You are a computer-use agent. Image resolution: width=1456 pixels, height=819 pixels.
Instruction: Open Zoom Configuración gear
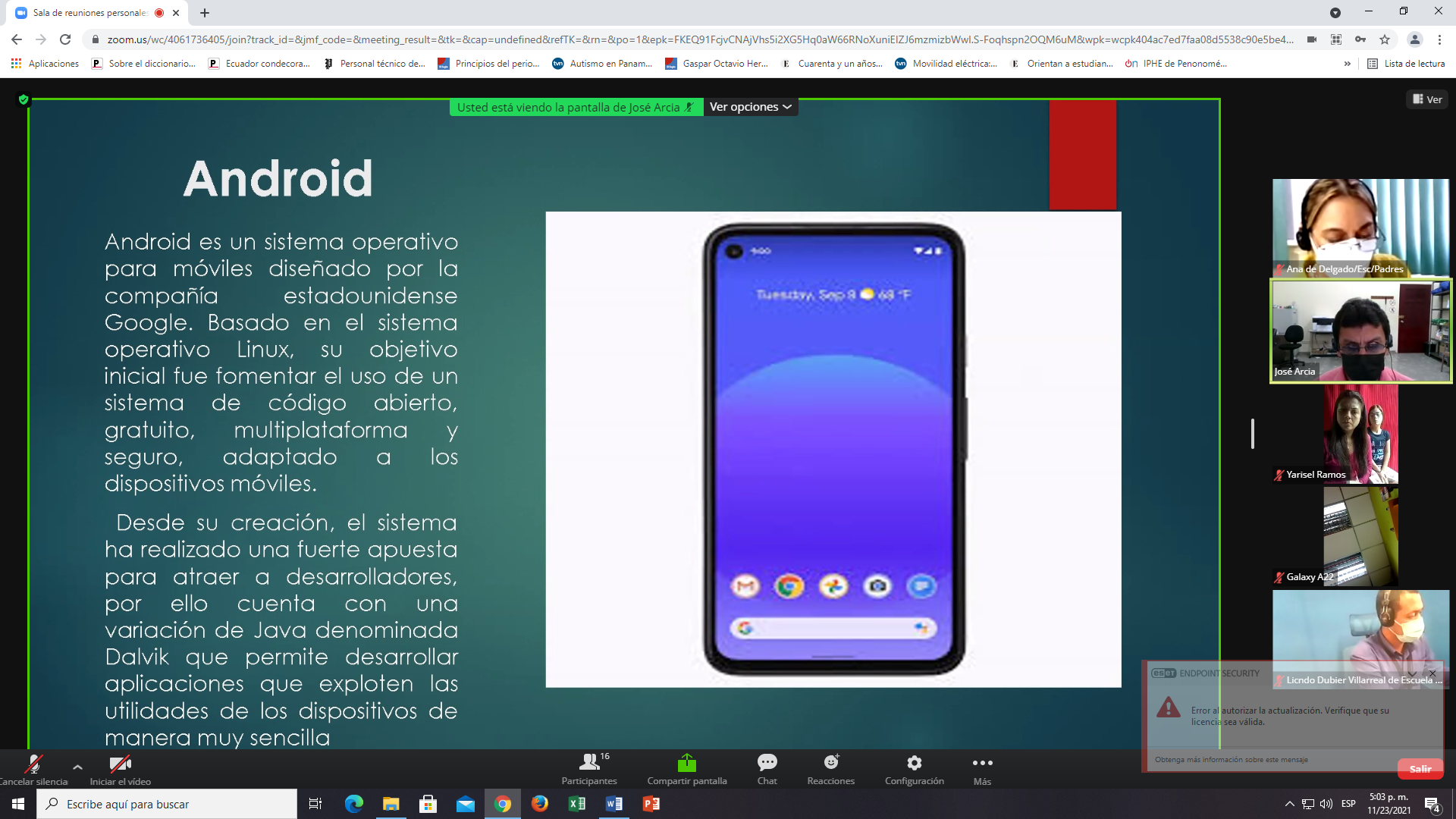915,769
